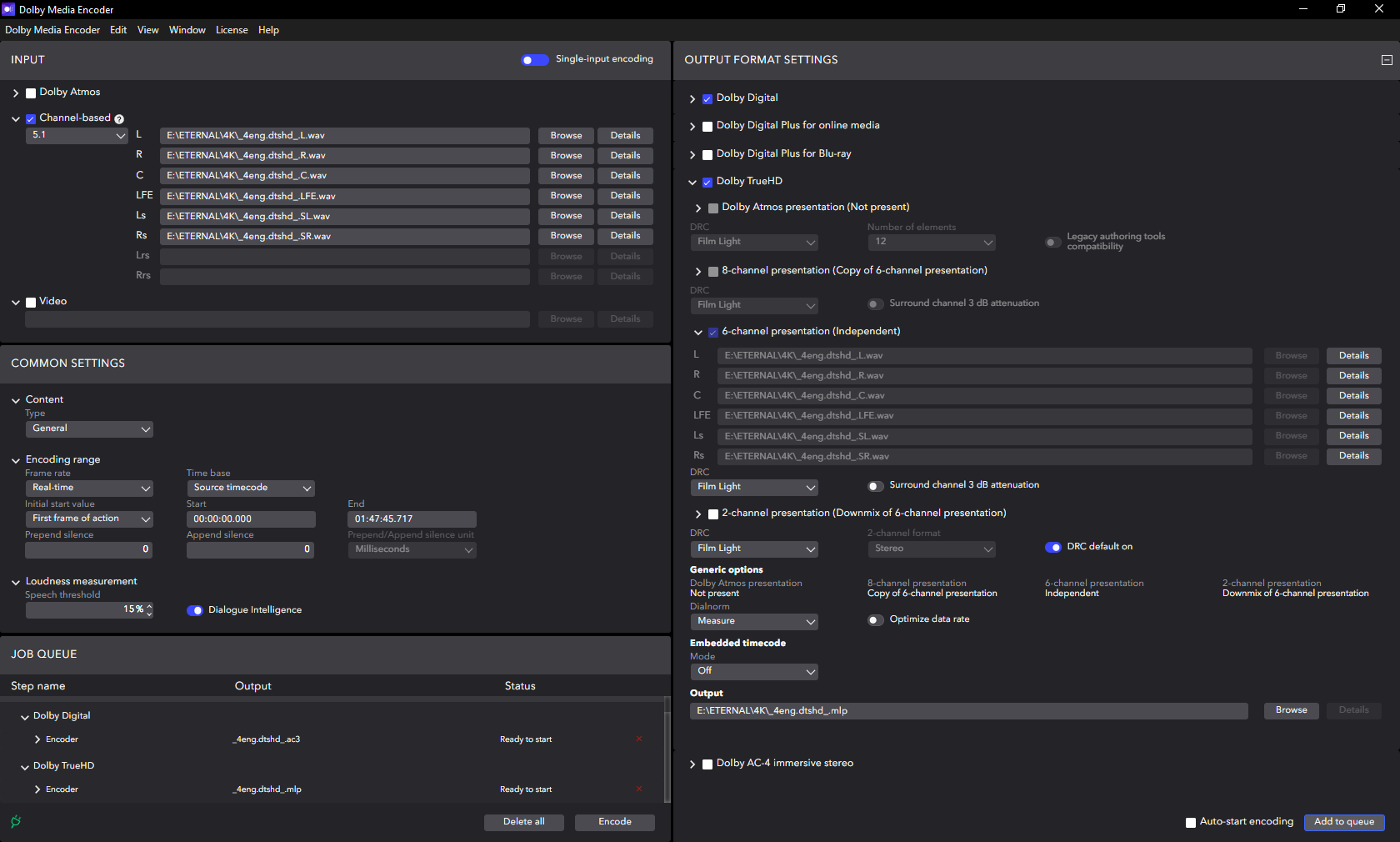This screenshot has height=842, width=1400.
Task: Open the 5.1 channel layout dropdown
Action: pos(77,135)
